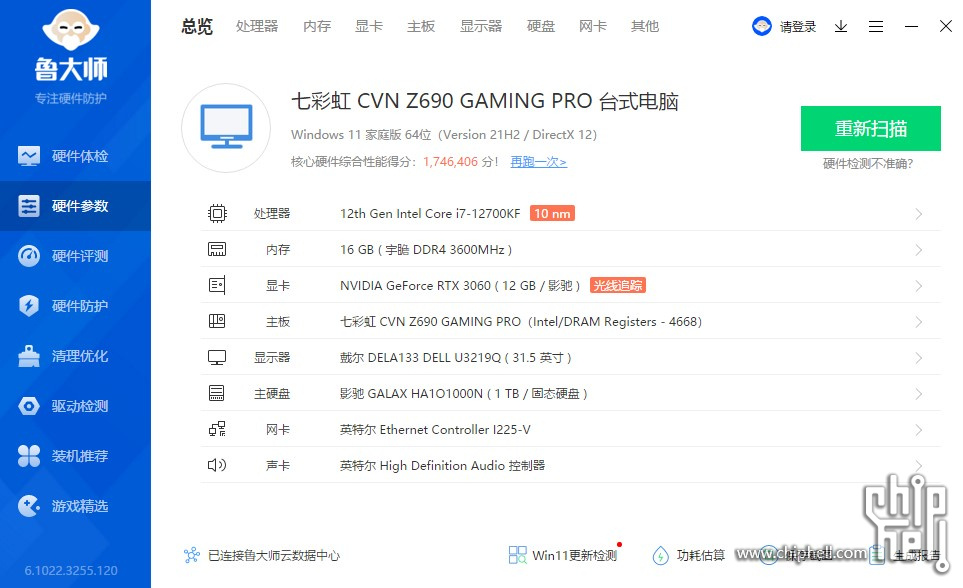Open 装机推荐 in the sidebar
Image resolution: width=963 pixels, height=588 pixels.
click(x=75, y=455)
